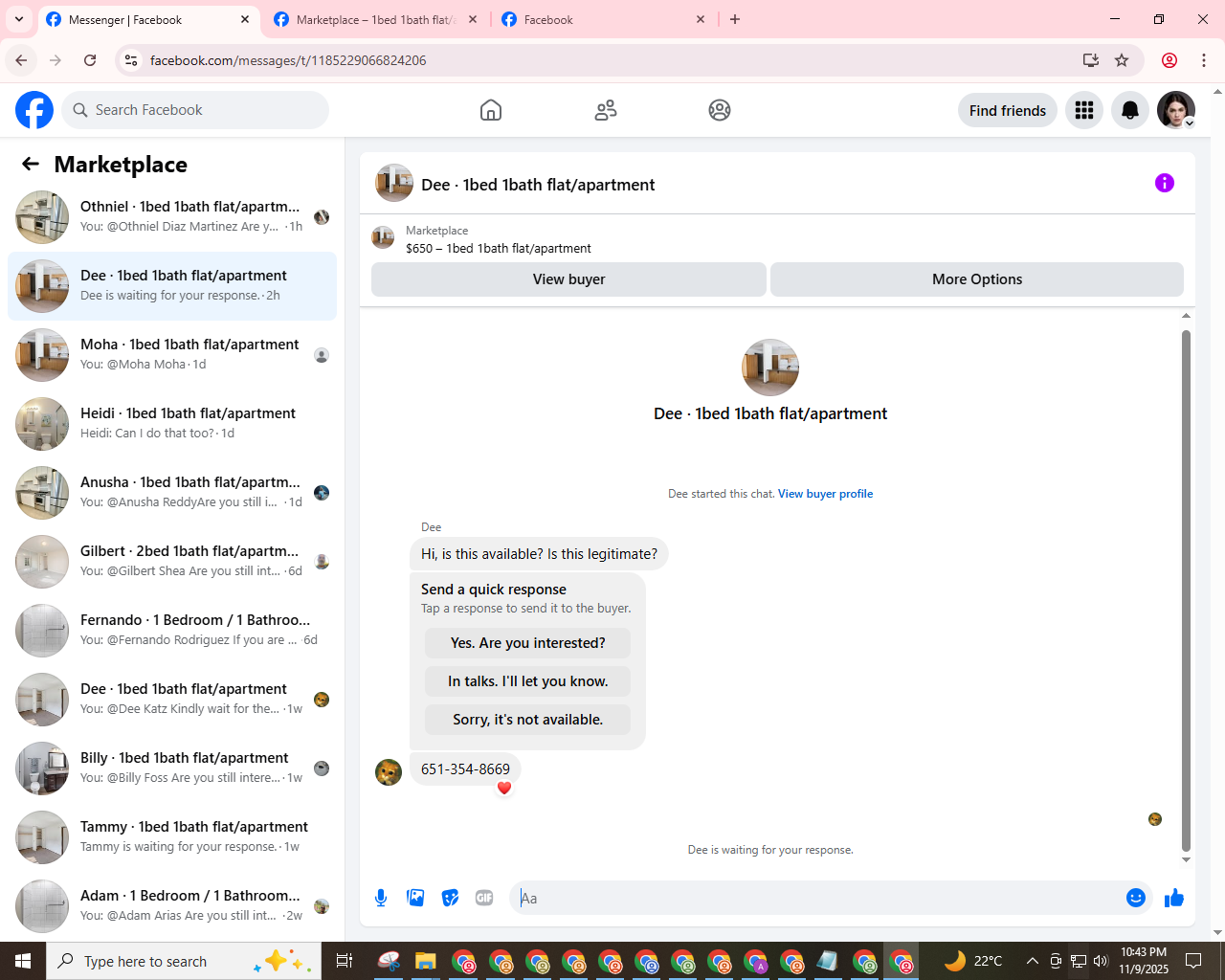Open Fernando's 1 Bedroom conversation
This screenshot has width=1225, height=980.
pos(172,631)
